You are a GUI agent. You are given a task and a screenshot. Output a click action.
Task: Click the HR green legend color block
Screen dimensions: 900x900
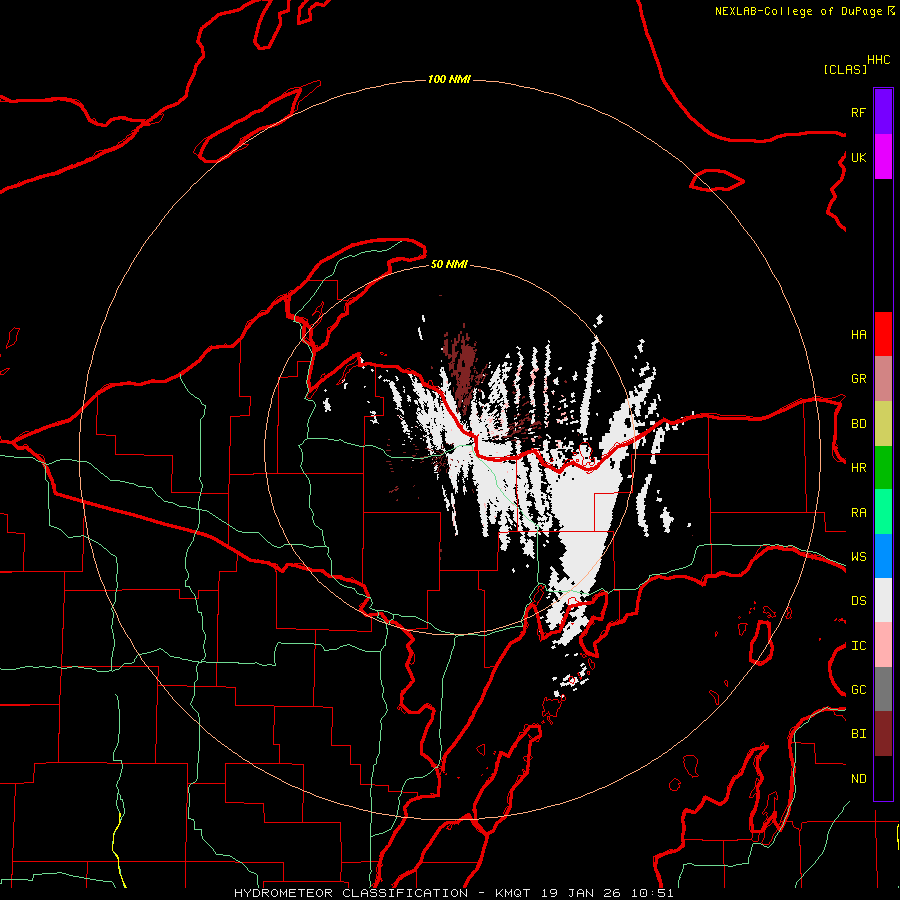[883, 468]
